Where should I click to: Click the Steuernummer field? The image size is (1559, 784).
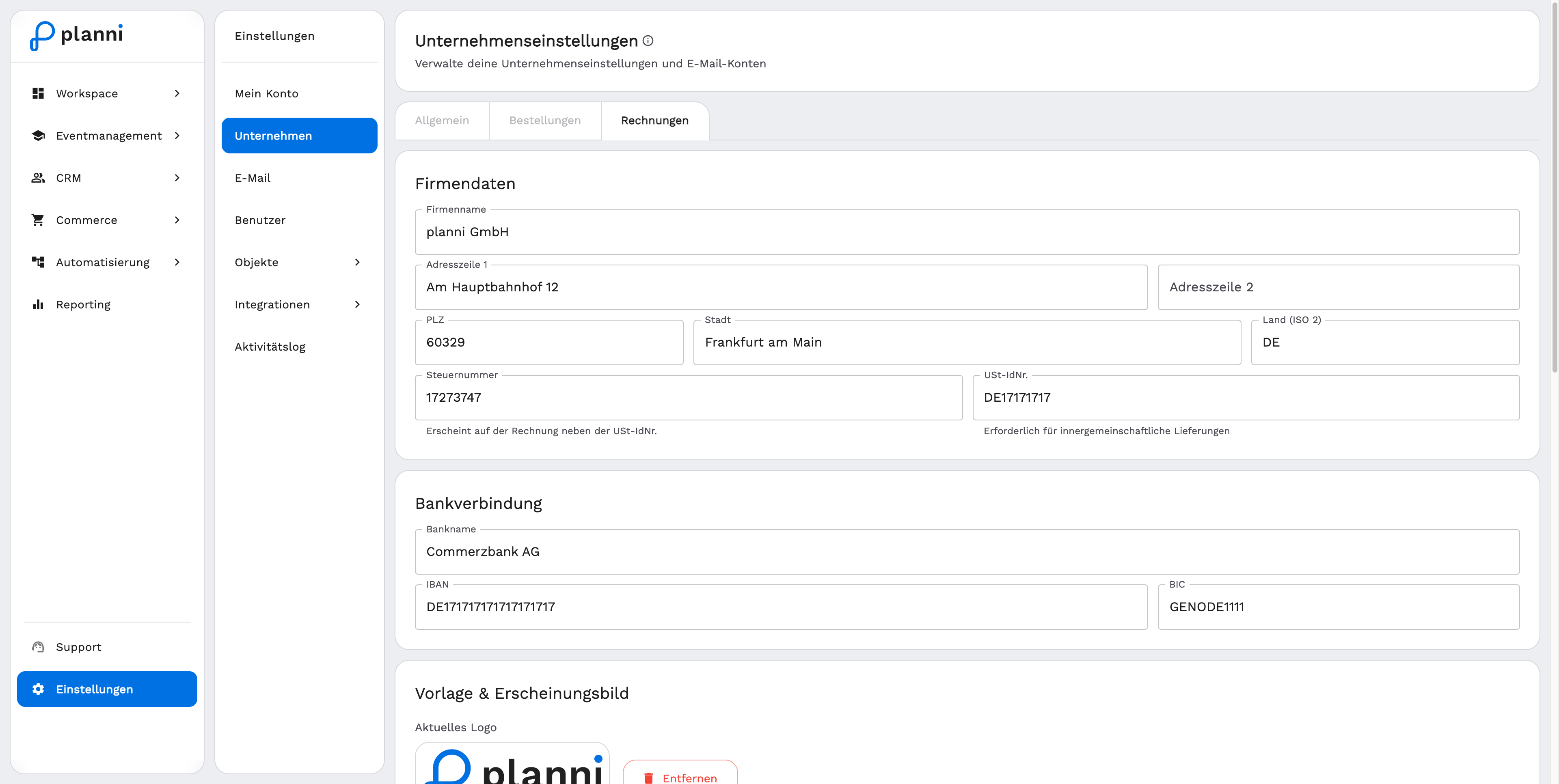coord(689,397)
